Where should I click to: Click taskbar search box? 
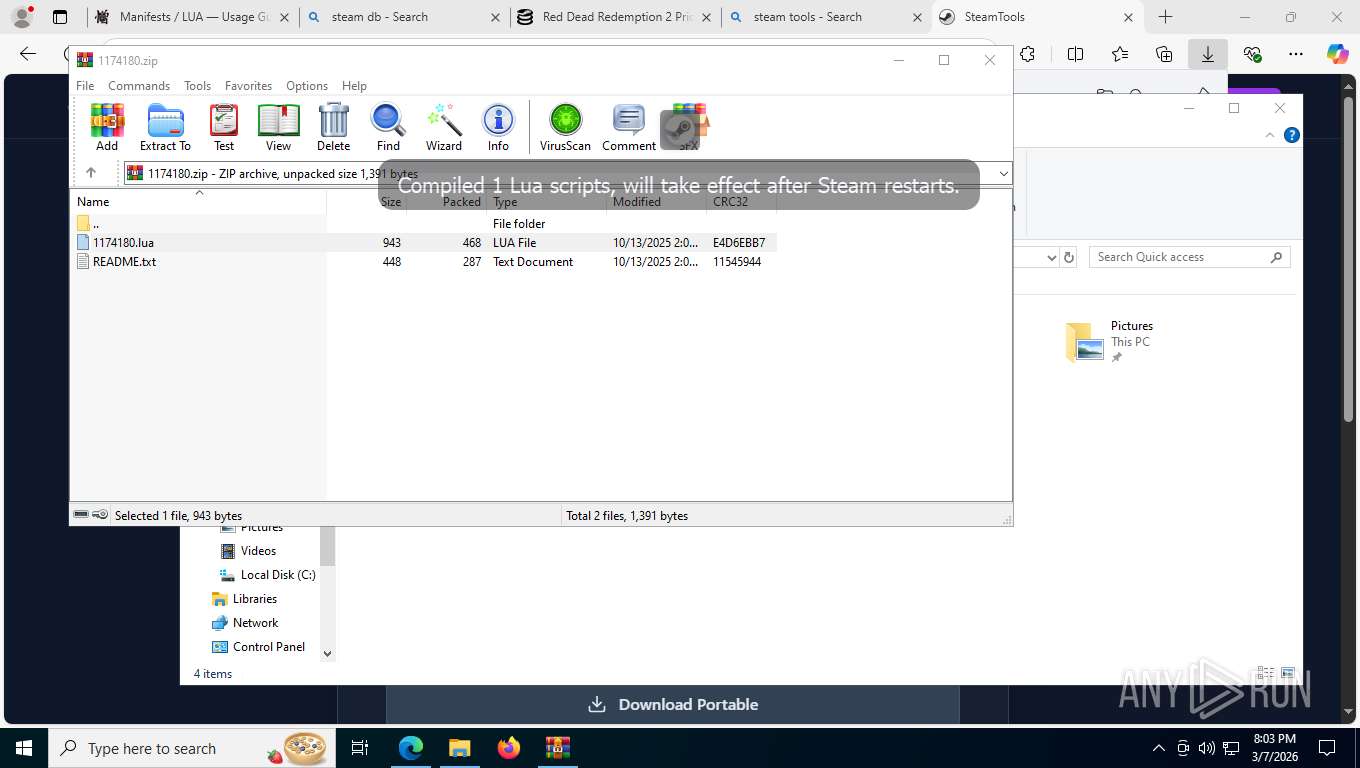coord(192,748)
